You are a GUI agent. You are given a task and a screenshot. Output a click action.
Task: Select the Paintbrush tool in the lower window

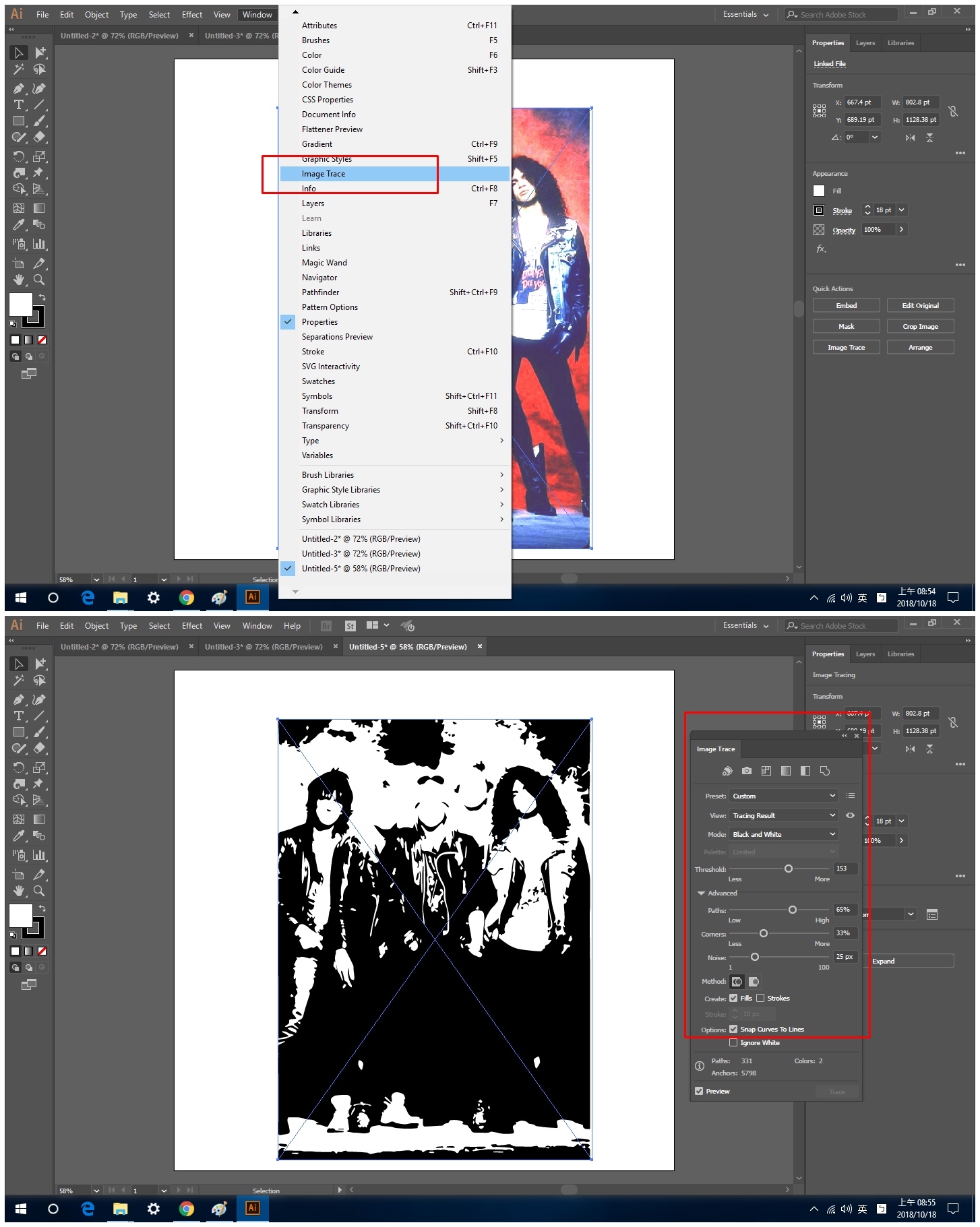[x=39, y=732]
